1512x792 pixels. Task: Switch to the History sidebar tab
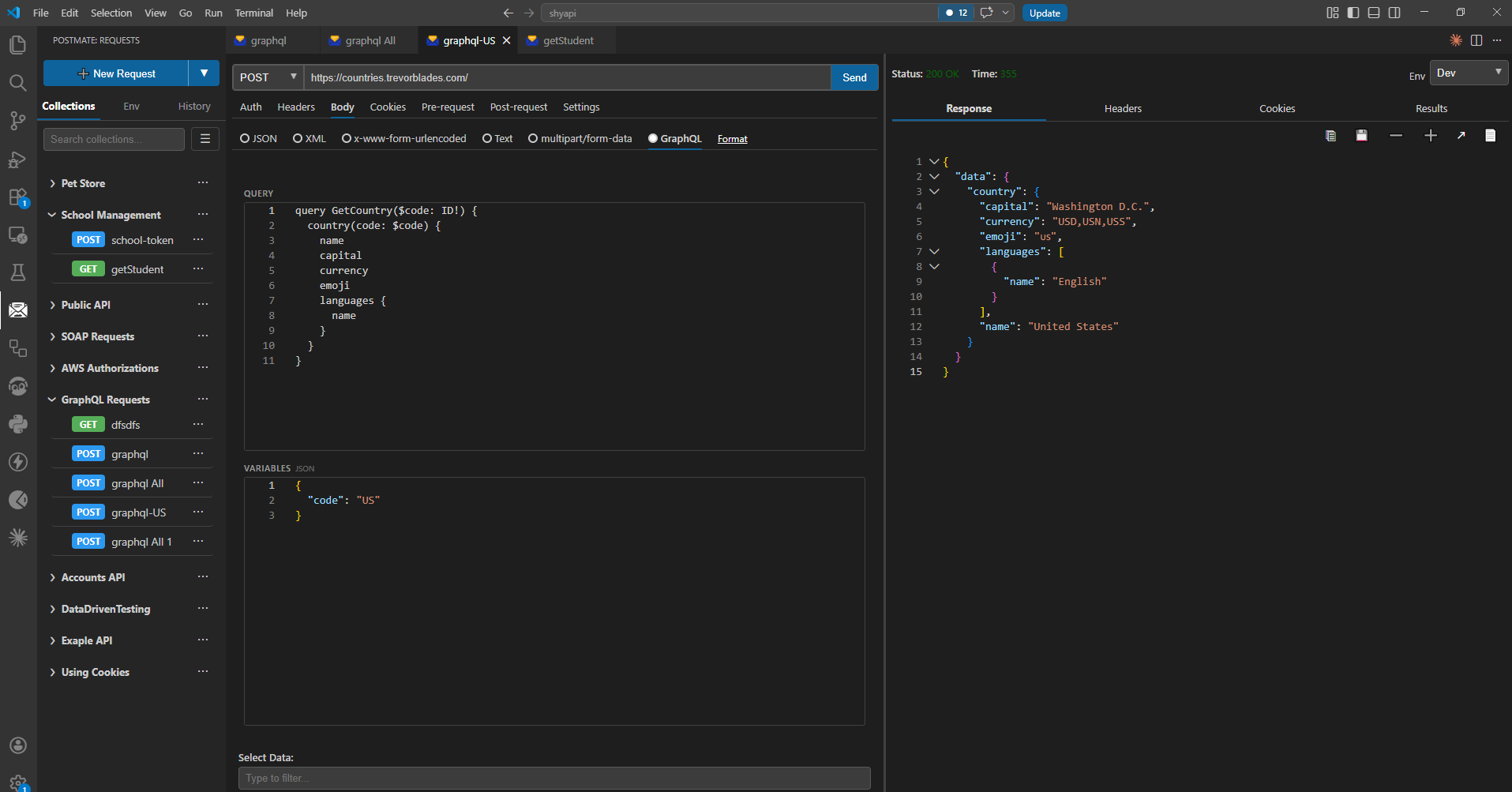pos(194,106)
